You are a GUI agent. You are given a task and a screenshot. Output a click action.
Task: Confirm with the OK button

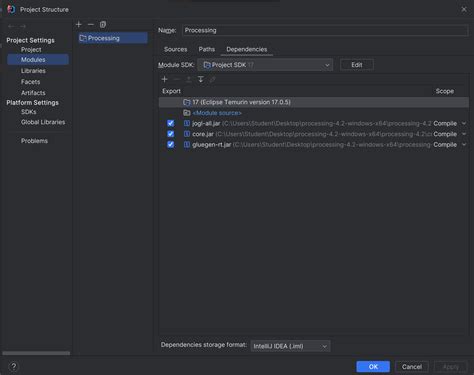[373, 367]
